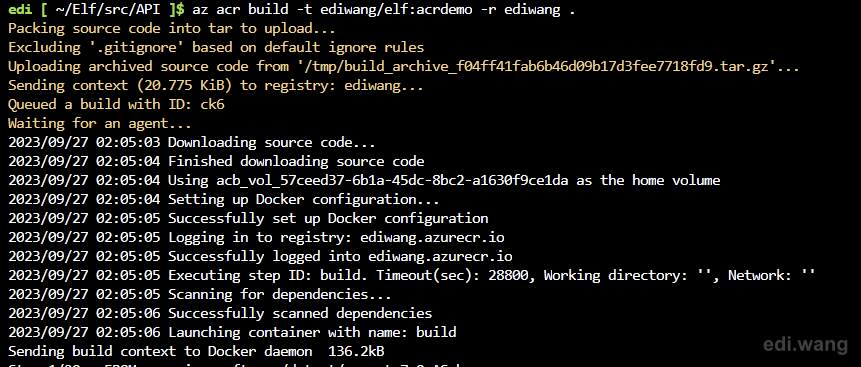This screenshot has height=367, width=861.
Task: Click 'ediwang.azurecr.io' in the Logging in line
Action: tap(432, 238)
